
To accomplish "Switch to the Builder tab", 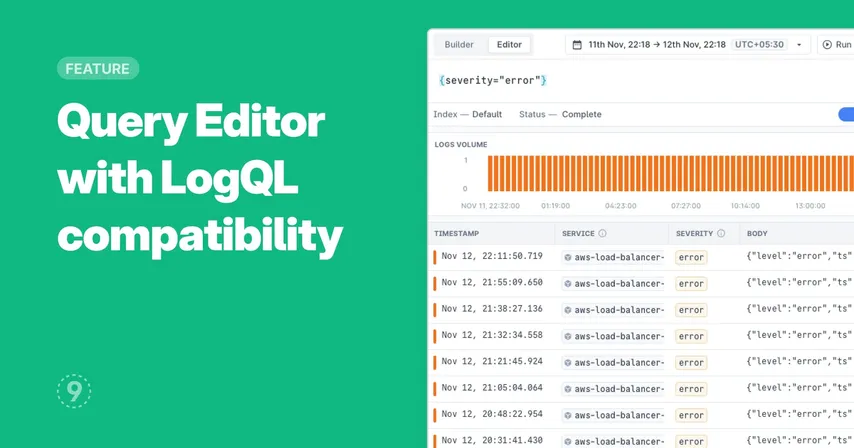I will 459,45.
